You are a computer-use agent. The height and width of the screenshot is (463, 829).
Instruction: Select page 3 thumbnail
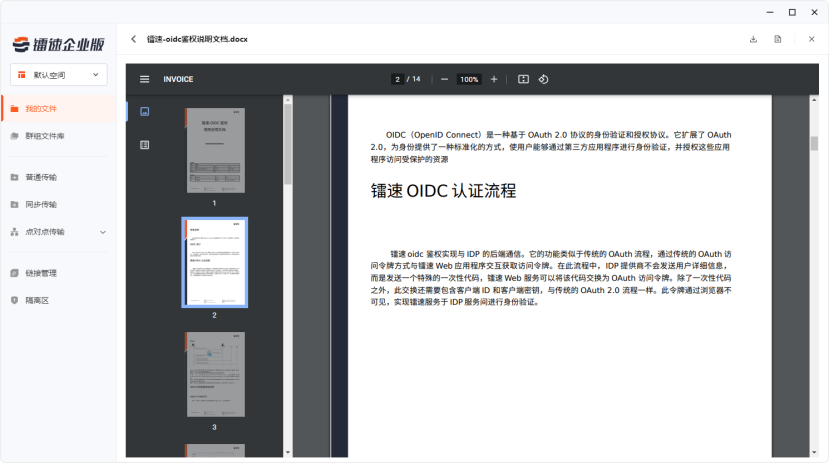tap(215, 375)
